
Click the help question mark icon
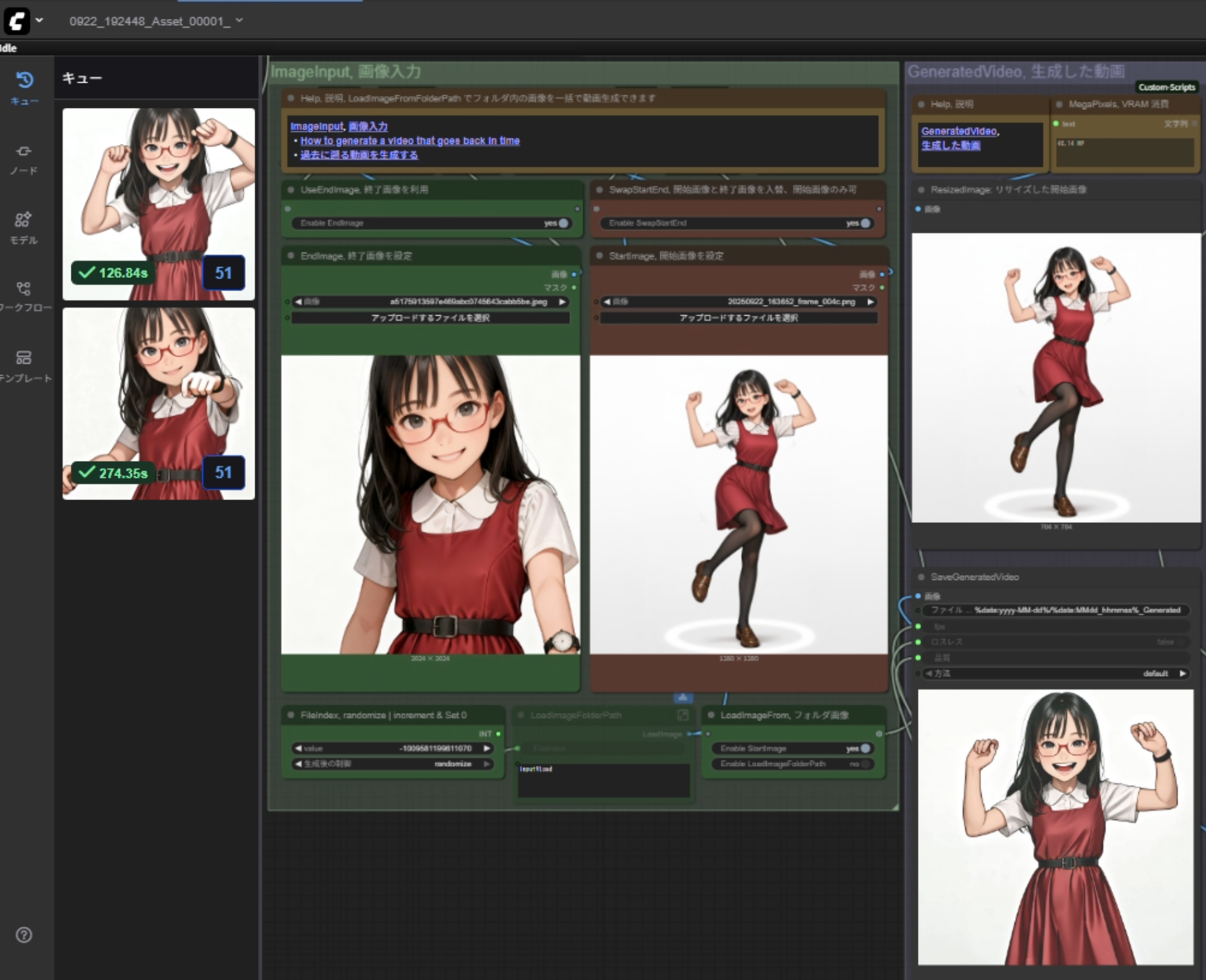pos(24,935)
